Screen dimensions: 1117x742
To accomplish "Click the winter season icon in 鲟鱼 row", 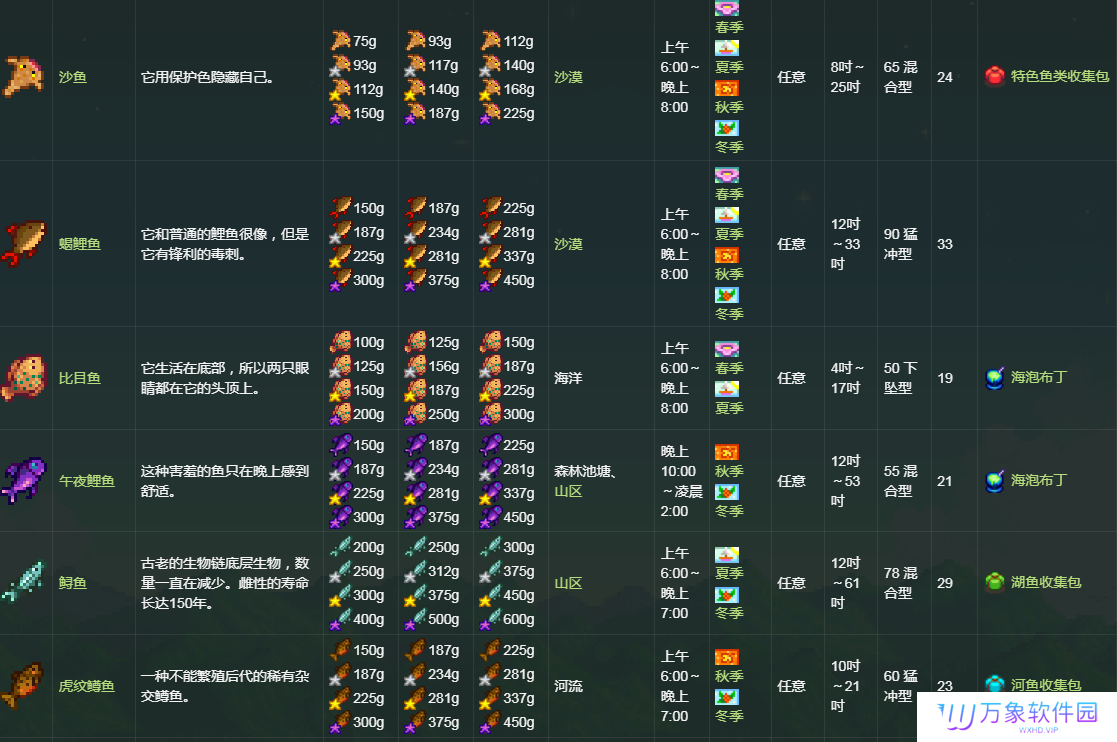I will [727, 595].
